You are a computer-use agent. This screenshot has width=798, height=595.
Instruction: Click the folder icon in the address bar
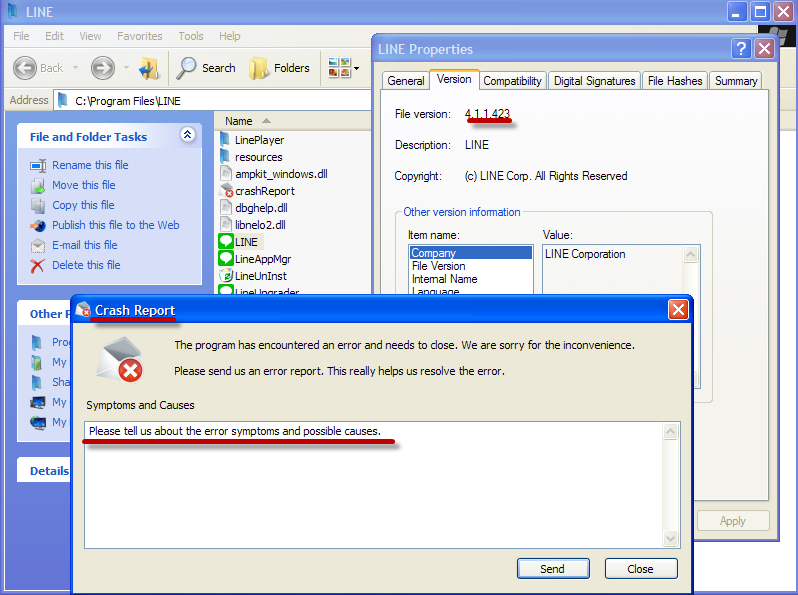(63, 100)
